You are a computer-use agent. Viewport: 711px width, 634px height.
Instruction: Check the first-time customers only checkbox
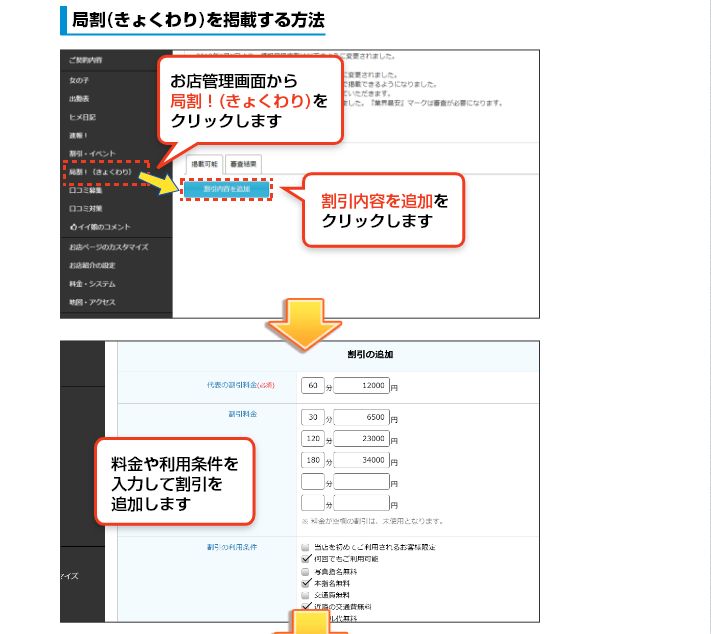pos(306,547)
